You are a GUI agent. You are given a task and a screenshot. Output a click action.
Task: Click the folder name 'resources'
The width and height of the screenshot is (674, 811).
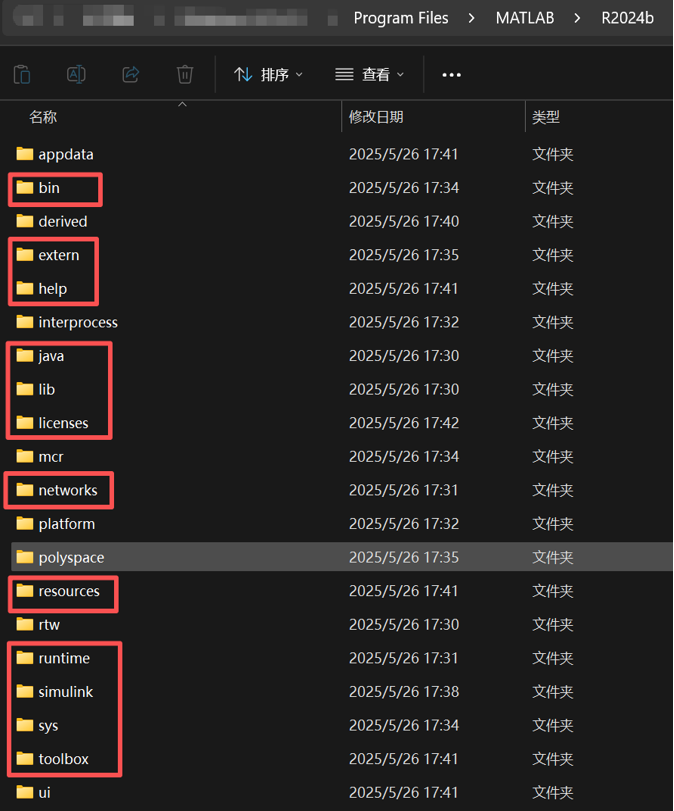coord(69,591)
